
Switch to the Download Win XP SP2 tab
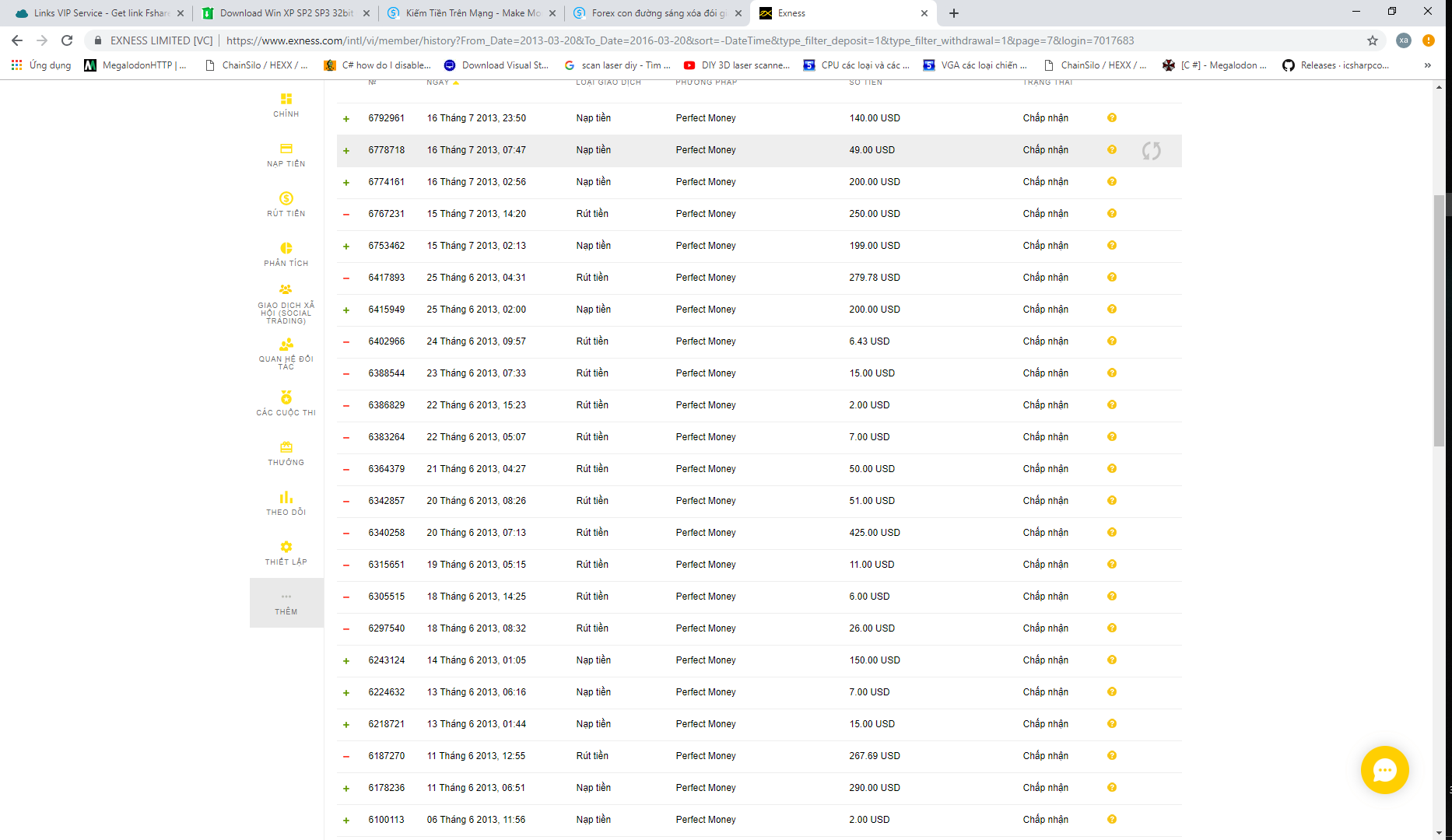point(286,13)
